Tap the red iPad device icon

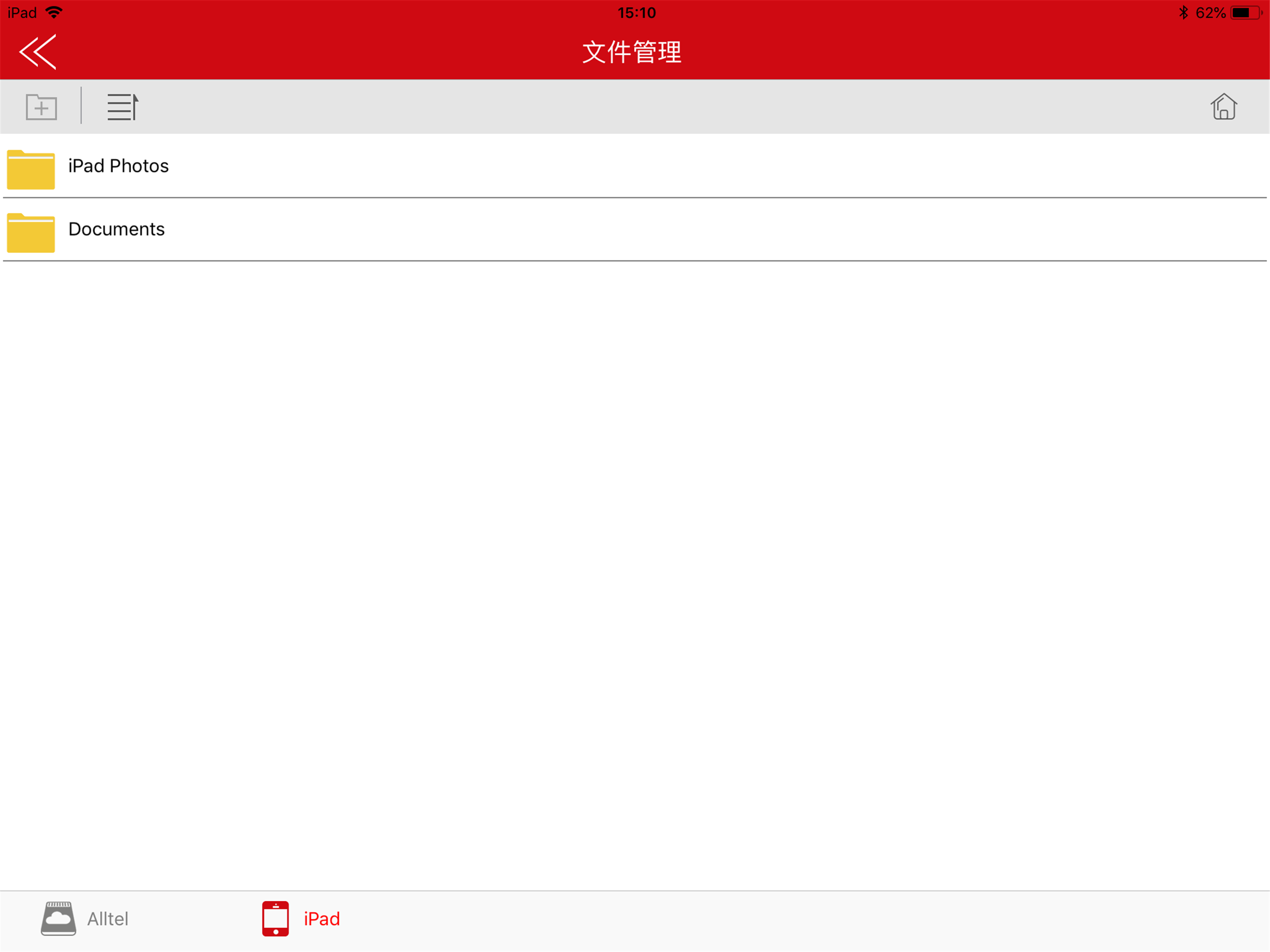tap(276, 919)
